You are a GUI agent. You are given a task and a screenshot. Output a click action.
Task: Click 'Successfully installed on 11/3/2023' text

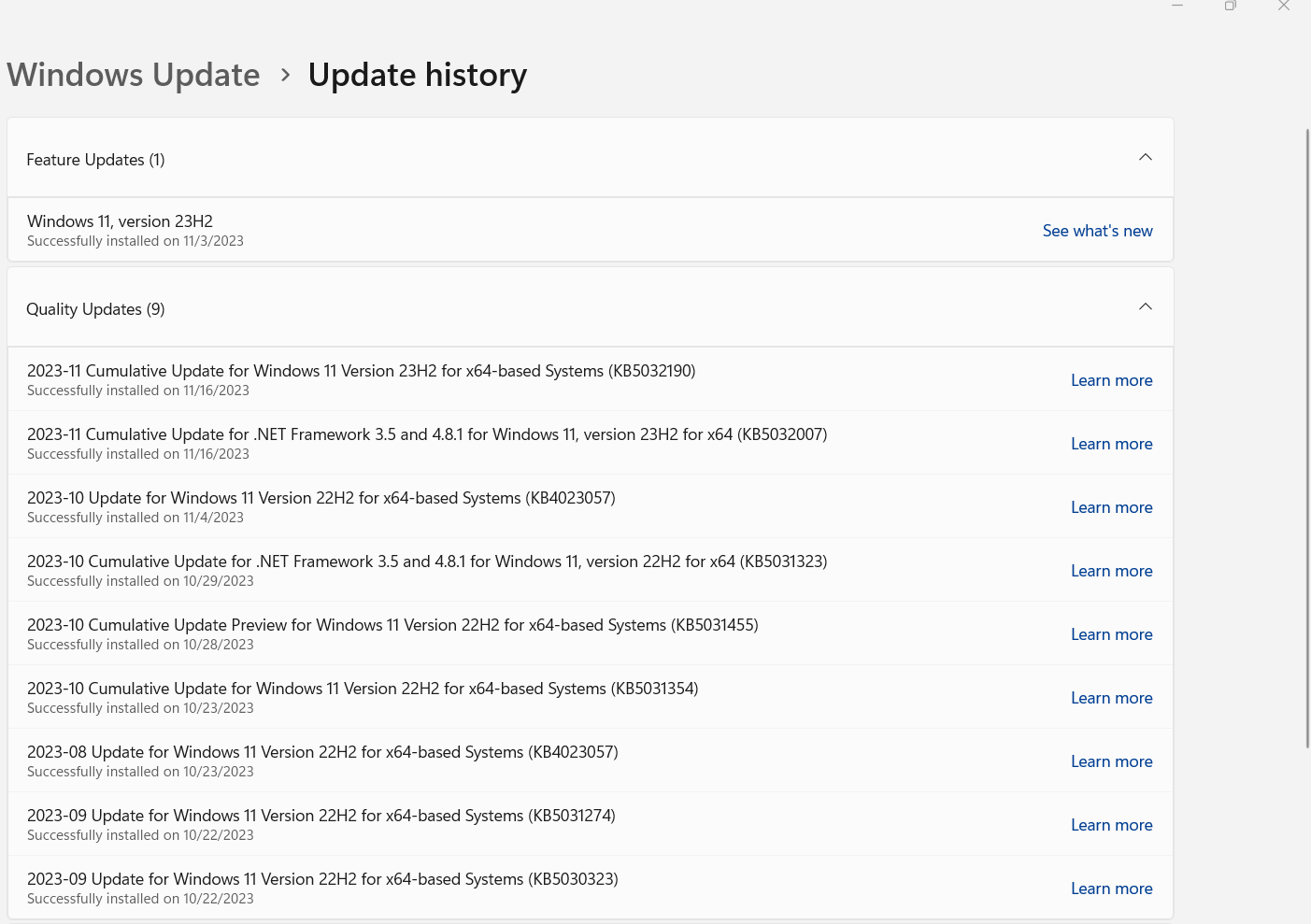135,241
